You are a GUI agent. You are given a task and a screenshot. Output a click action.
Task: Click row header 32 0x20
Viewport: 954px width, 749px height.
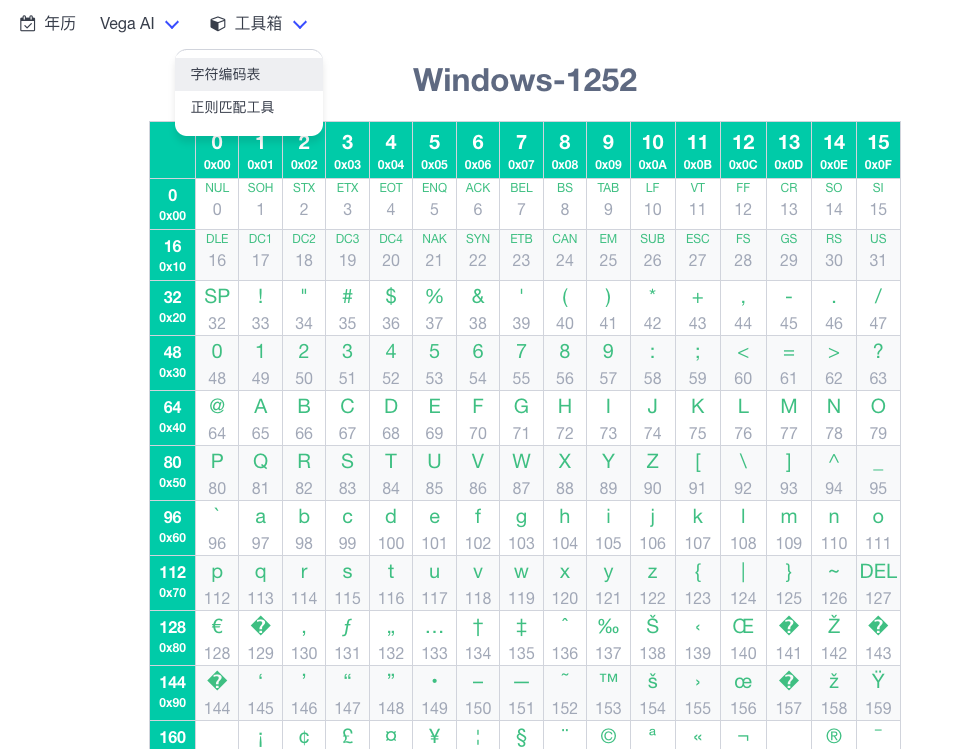point(173,308)
